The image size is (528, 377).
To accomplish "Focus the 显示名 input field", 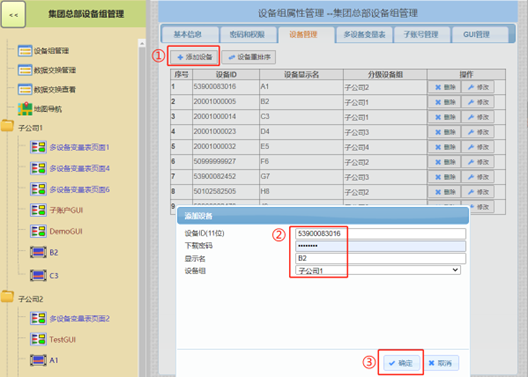I will tap(381, 258).
